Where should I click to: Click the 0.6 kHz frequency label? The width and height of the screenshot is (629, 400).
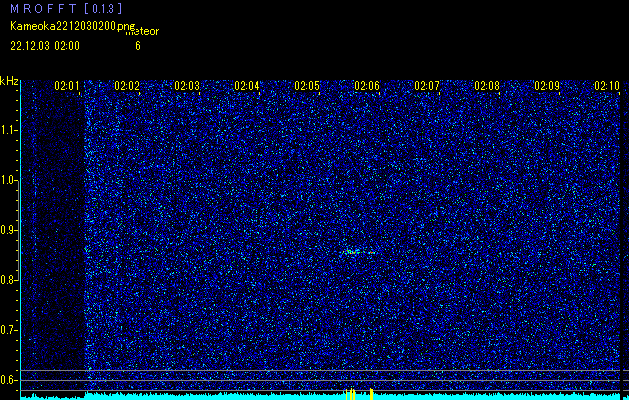8,380
